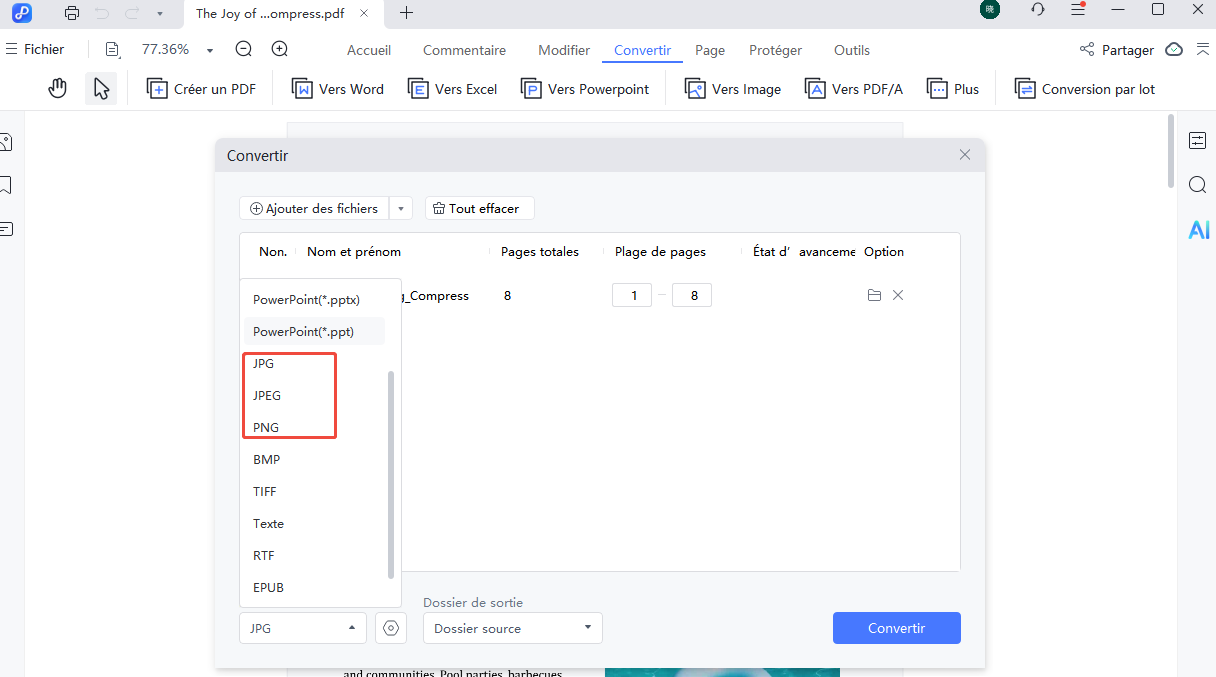The height and width of the screenshot is (677, 1216).
Task: Open conversion settings via the gear icon
Action: (x=390, y=627)
